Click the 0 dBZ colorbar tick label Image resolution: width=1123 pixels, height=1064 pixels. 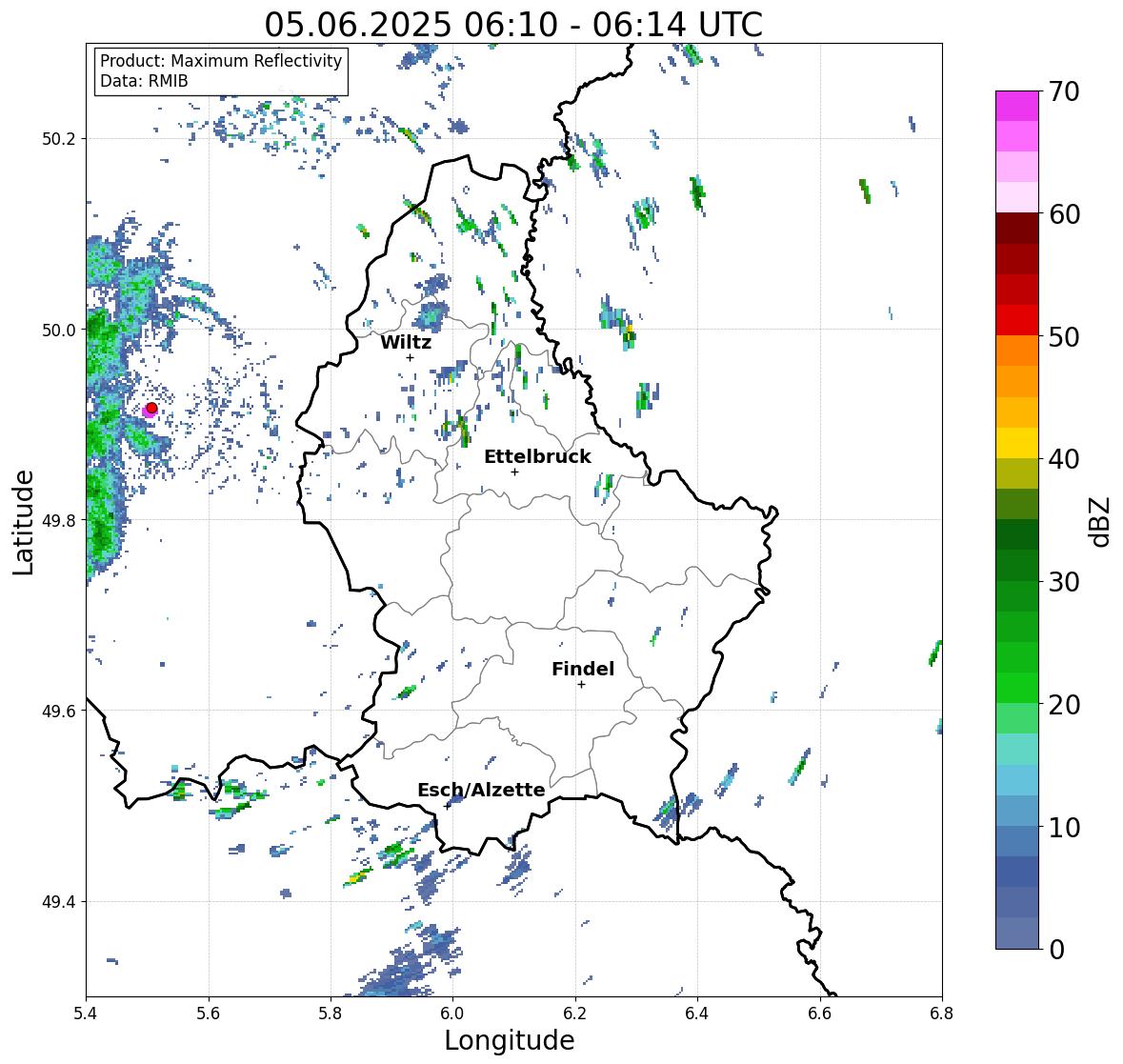[1056, 950]
